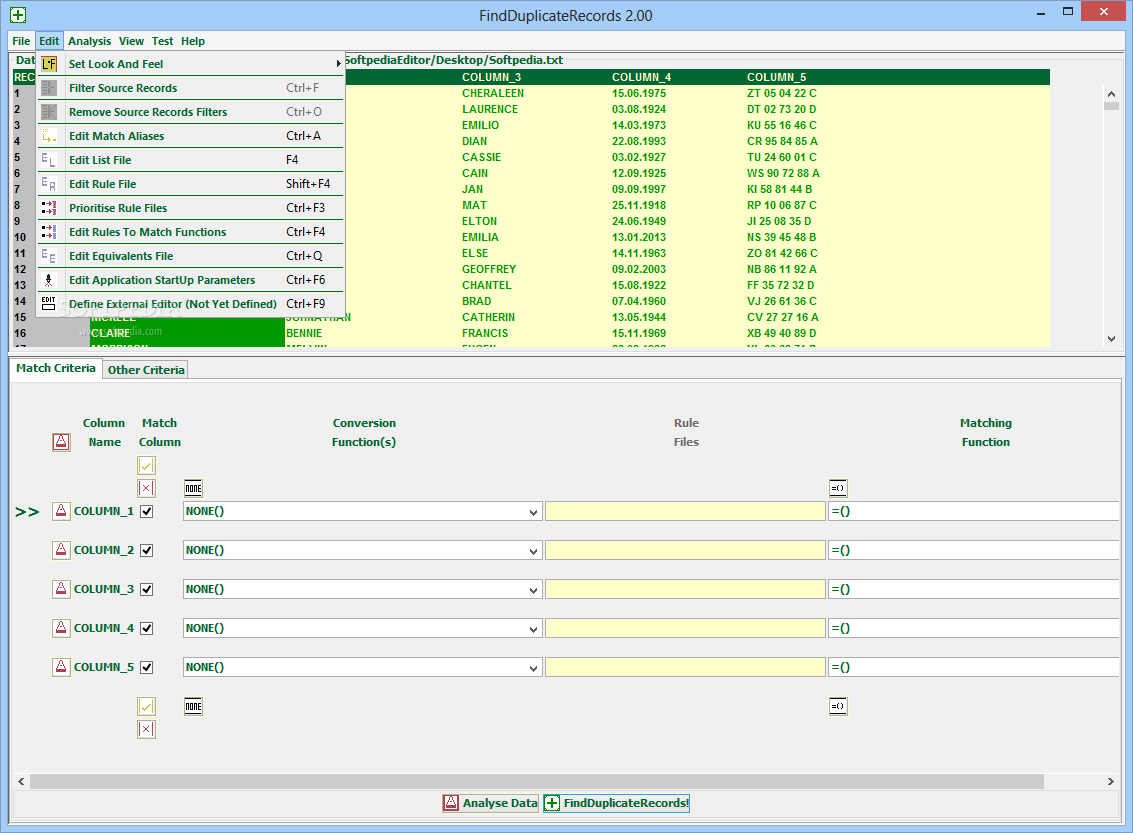Viewport: 1133px width, 833px height.
Task: Click the 'ZT 05 04 22 C' cell
Action: [x=782, y=93]
